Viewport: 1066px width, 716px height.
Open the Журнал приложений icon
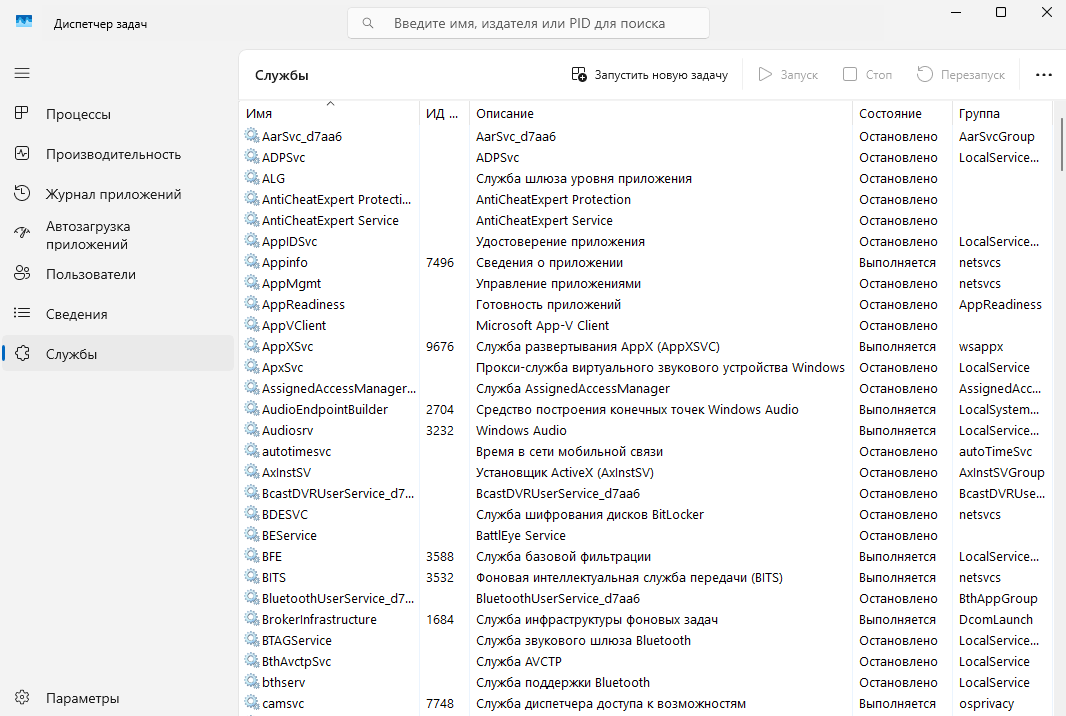click(x=22, y=193)
